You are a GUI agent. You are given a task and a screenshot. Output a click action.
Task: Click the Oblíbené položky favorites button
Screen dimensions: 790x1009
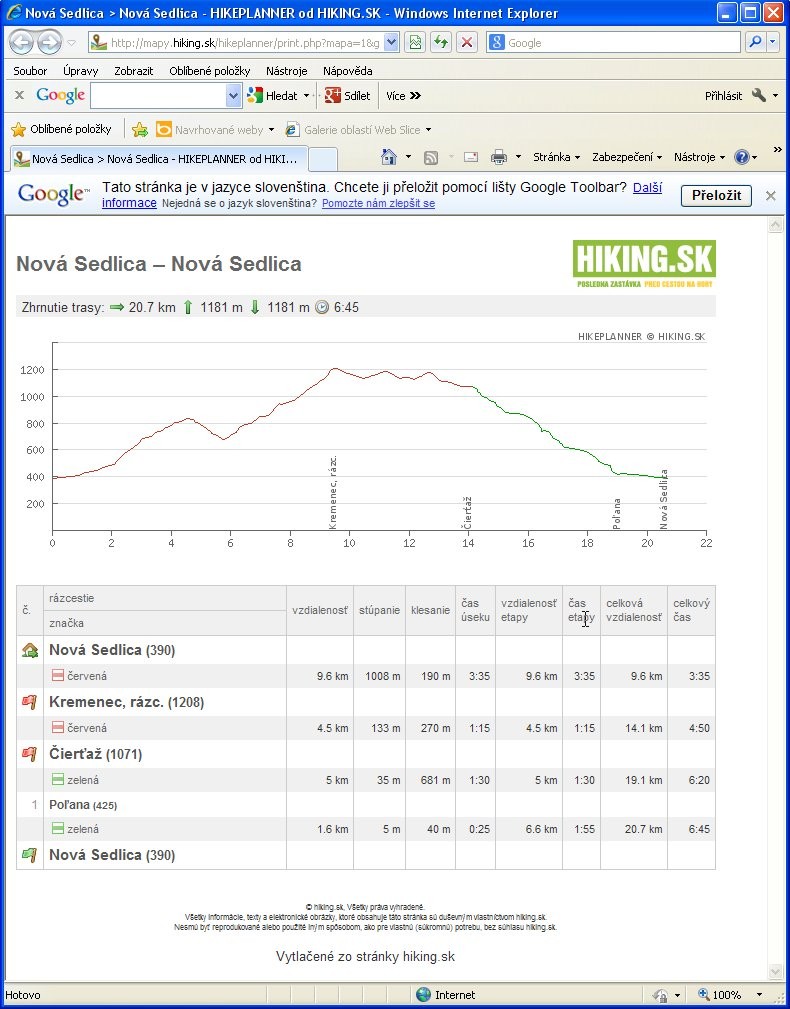coord(61,129)
